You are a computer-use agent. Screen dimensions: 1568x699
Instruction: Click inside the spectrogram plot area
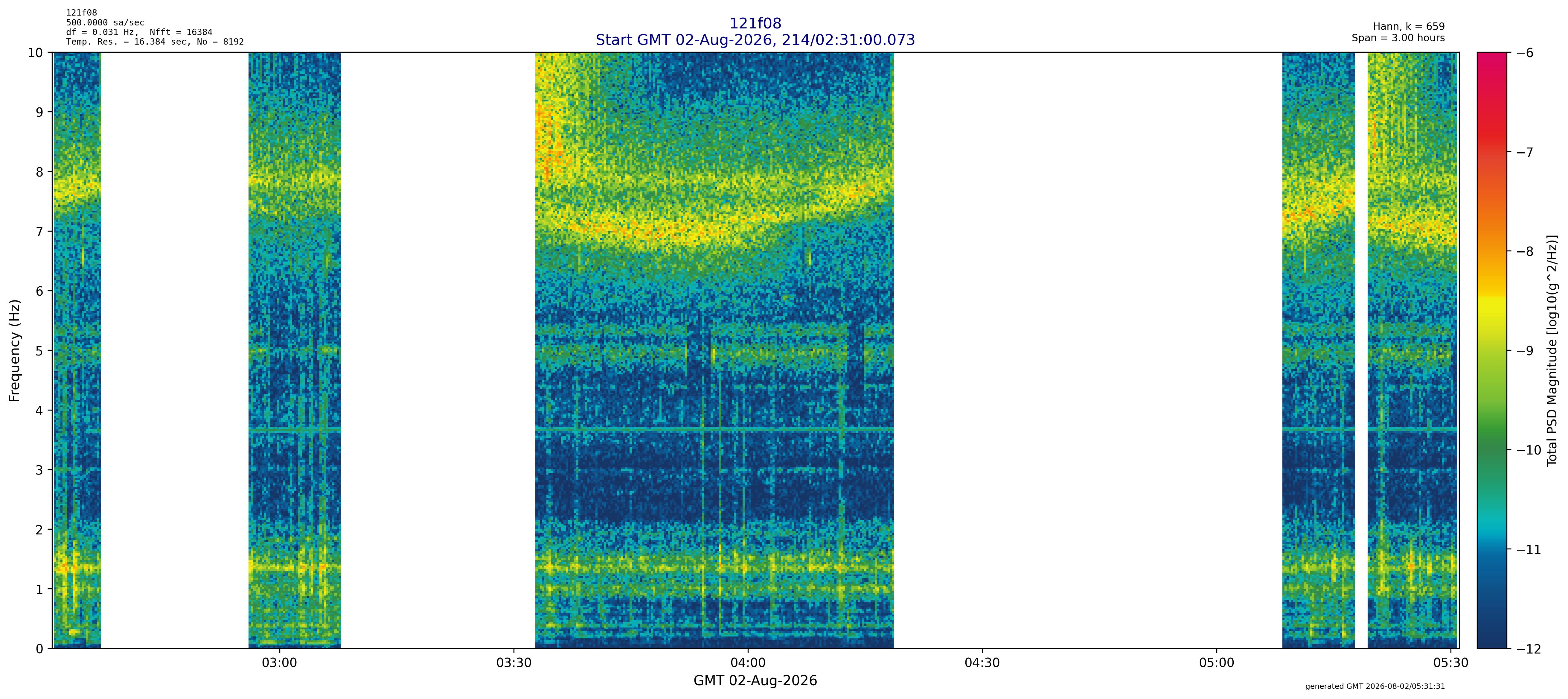(756, 351)
